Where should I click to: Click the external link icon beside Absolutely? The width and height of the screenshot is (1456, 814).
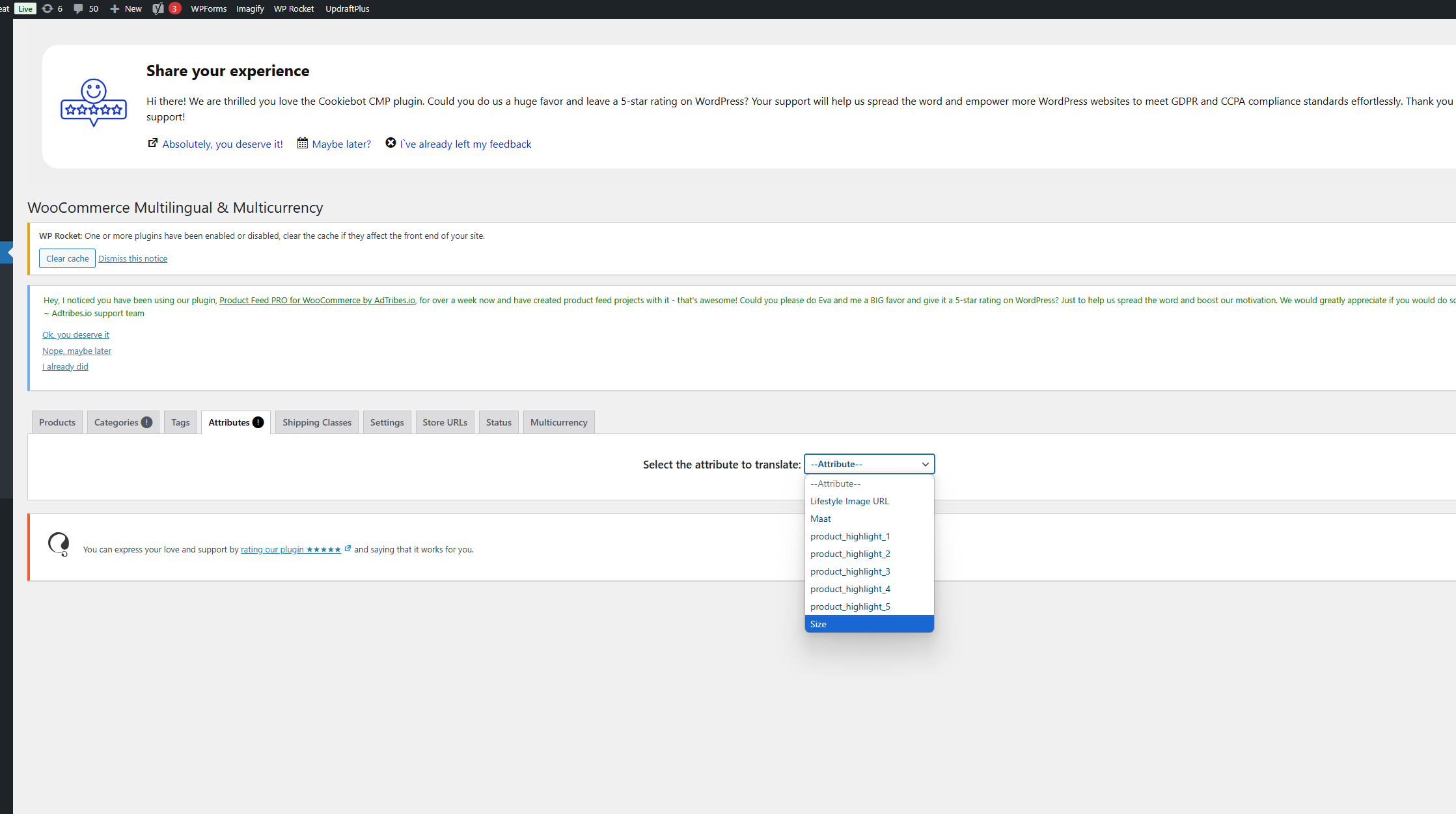(153, 143)
